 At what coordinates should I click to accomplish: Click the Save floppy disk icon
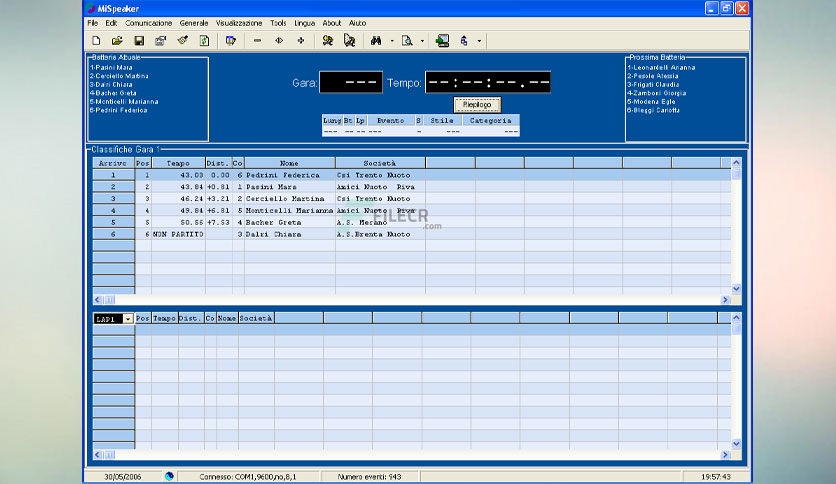pos(139,41)
